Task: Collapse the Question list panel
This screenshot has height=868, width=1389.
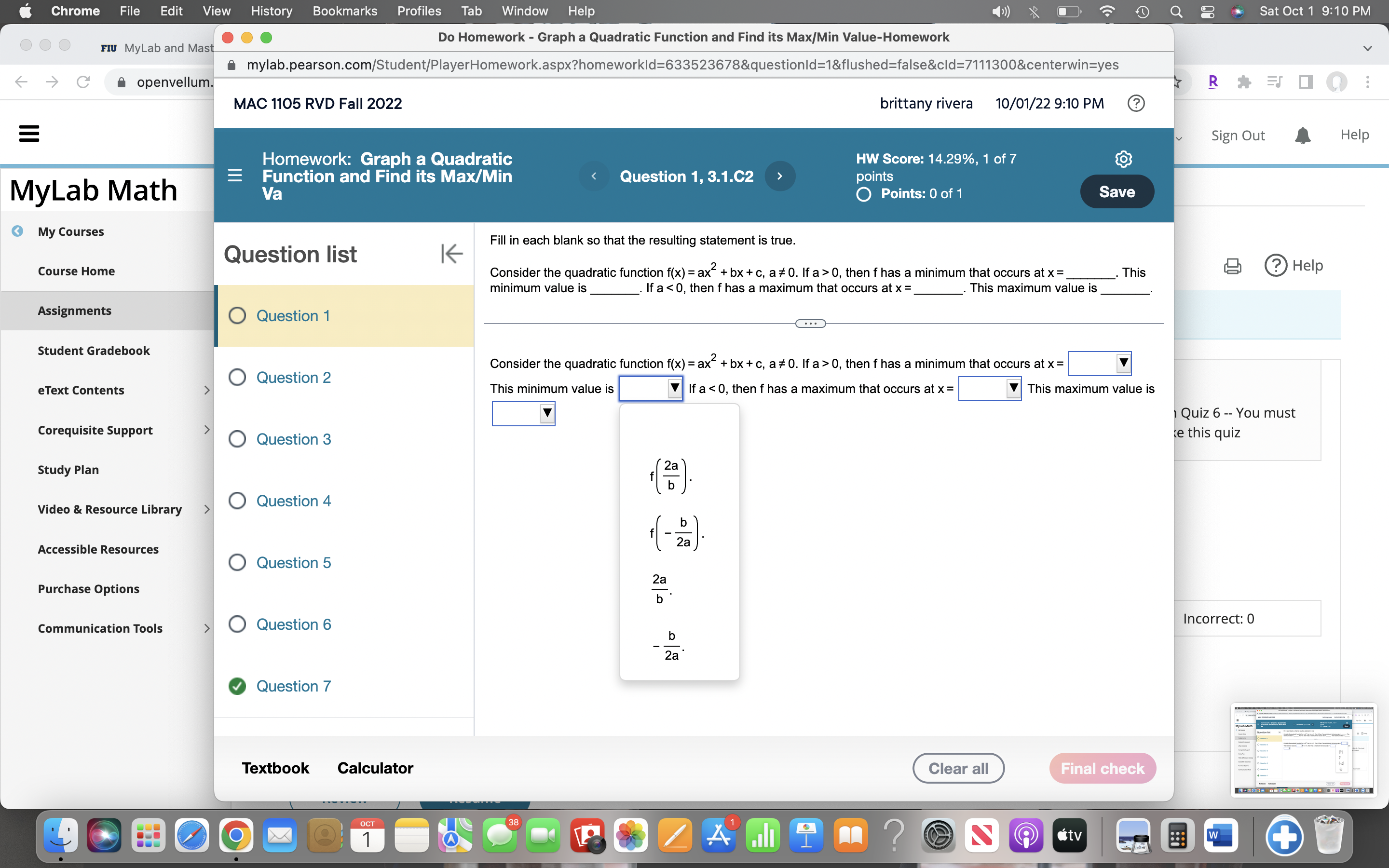Action: click(452, 253)
